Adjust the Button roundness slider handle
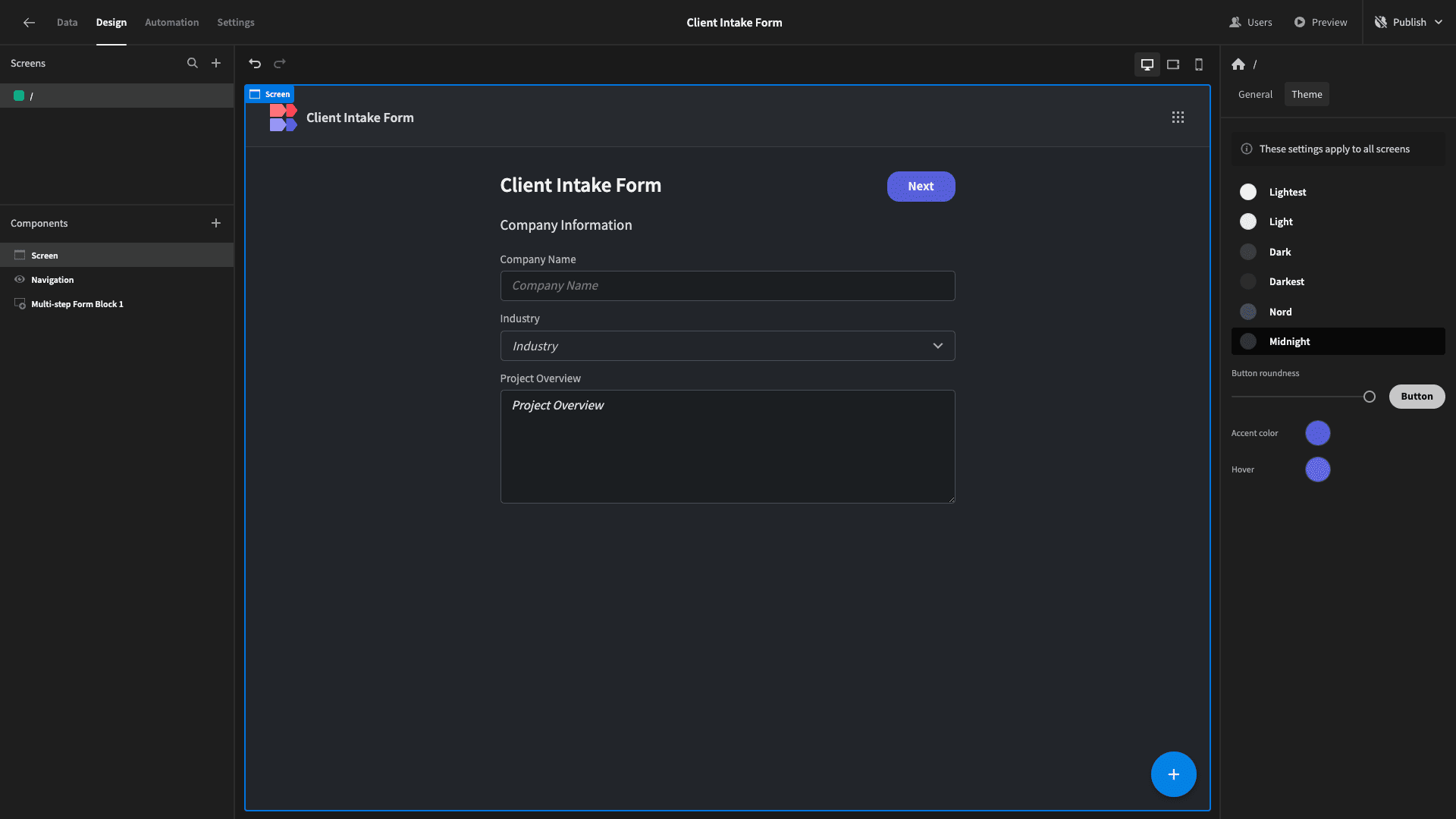This screenshot has height=819, width=1456. click(x=1369, y=397)
